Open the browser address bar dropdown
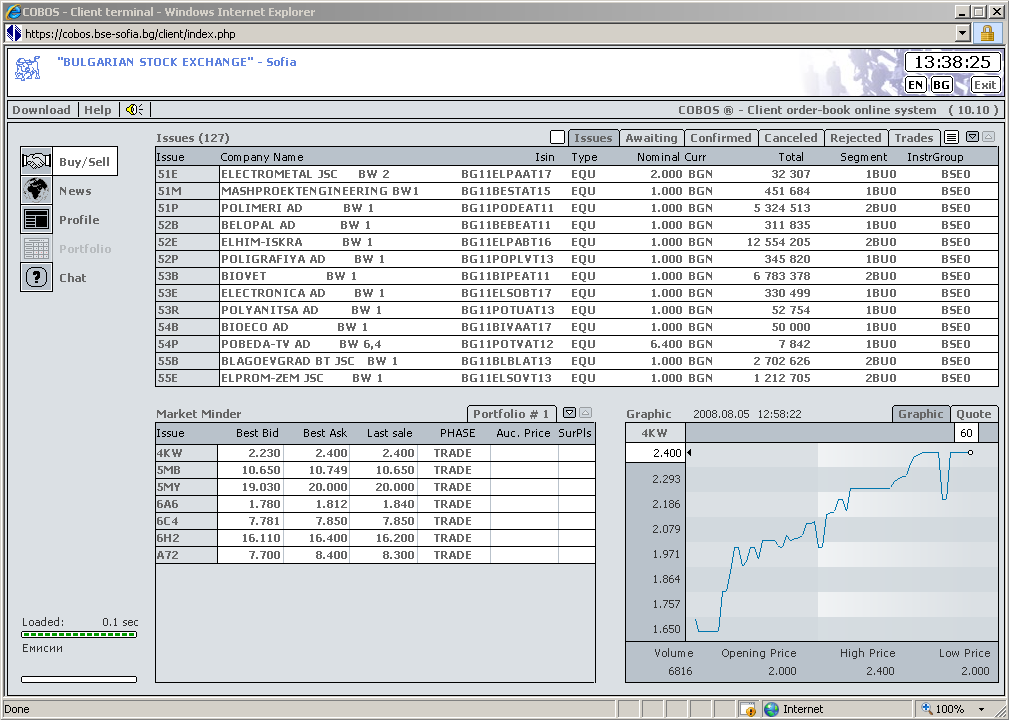 click(x=963, y=33)
